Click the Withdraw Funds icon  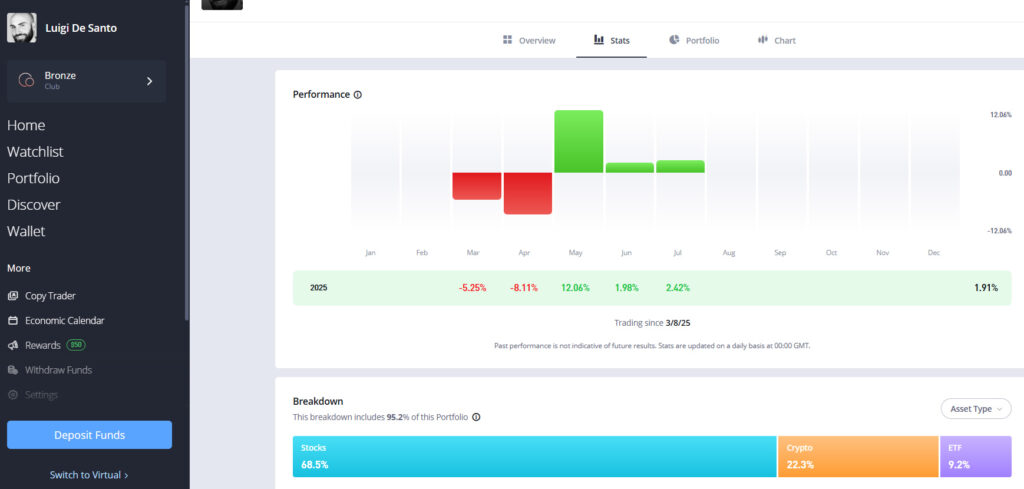[x=13, y=370]
